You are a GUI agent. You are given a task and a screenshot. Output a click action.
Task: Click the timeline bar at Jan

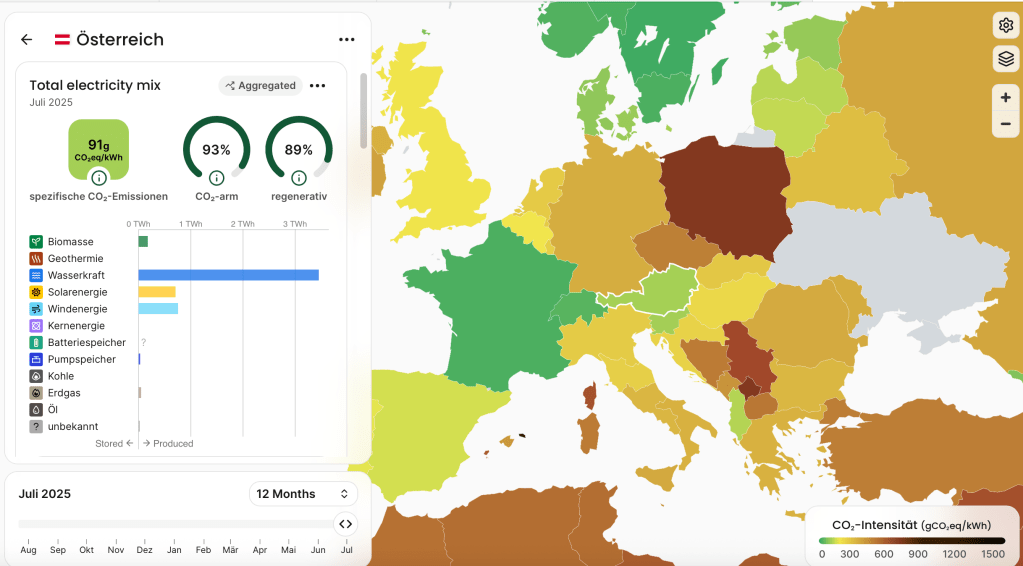(174, 524)
